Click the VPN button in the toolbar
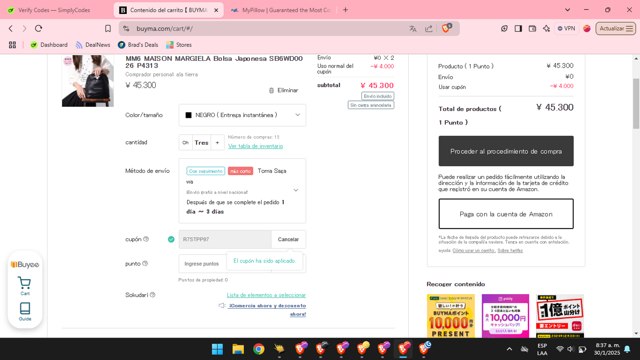This screenshot has height=360, width=640. pyautogui.click(x=567, y=29)
